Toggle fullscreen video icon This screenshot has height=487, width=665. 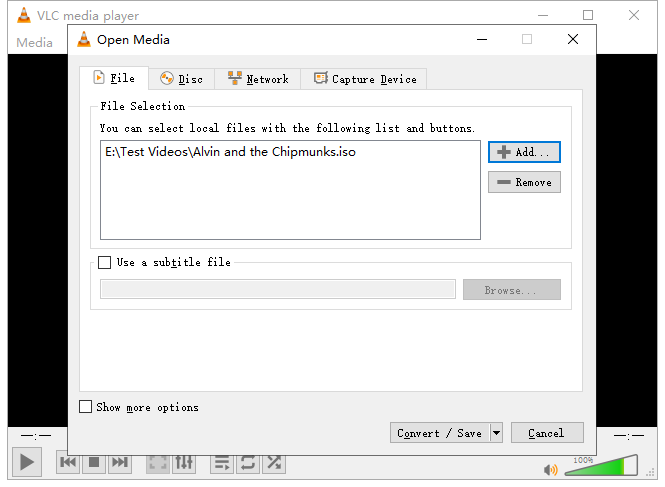(158, 463)
